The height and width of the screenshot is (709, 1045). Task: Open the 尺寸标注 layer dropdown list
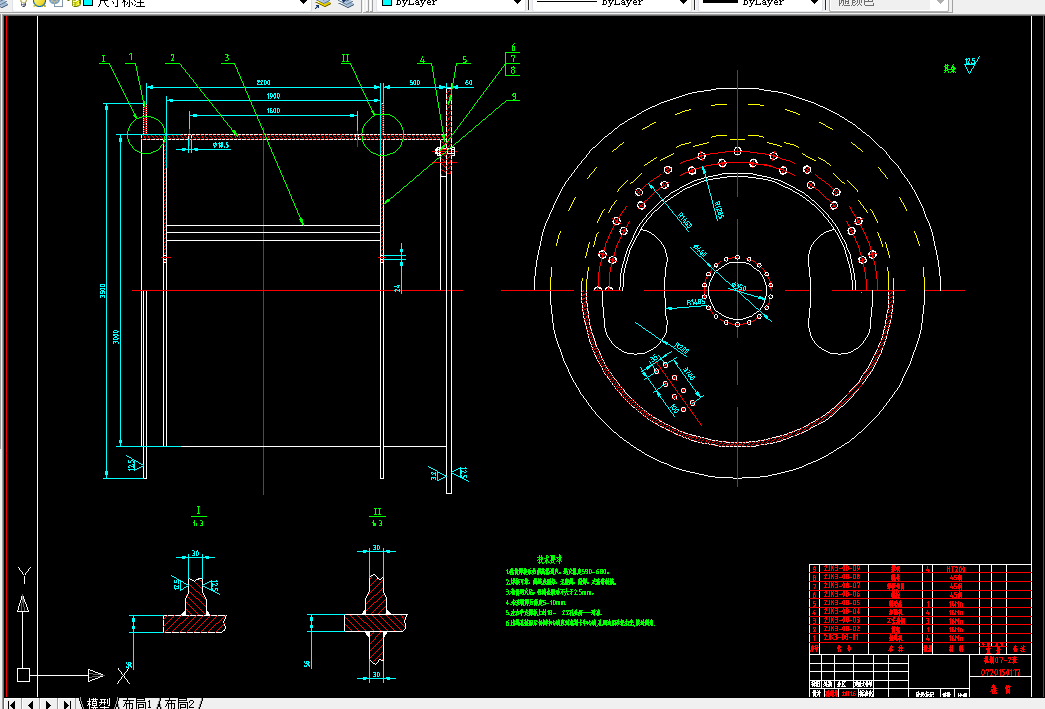[303, 3]
